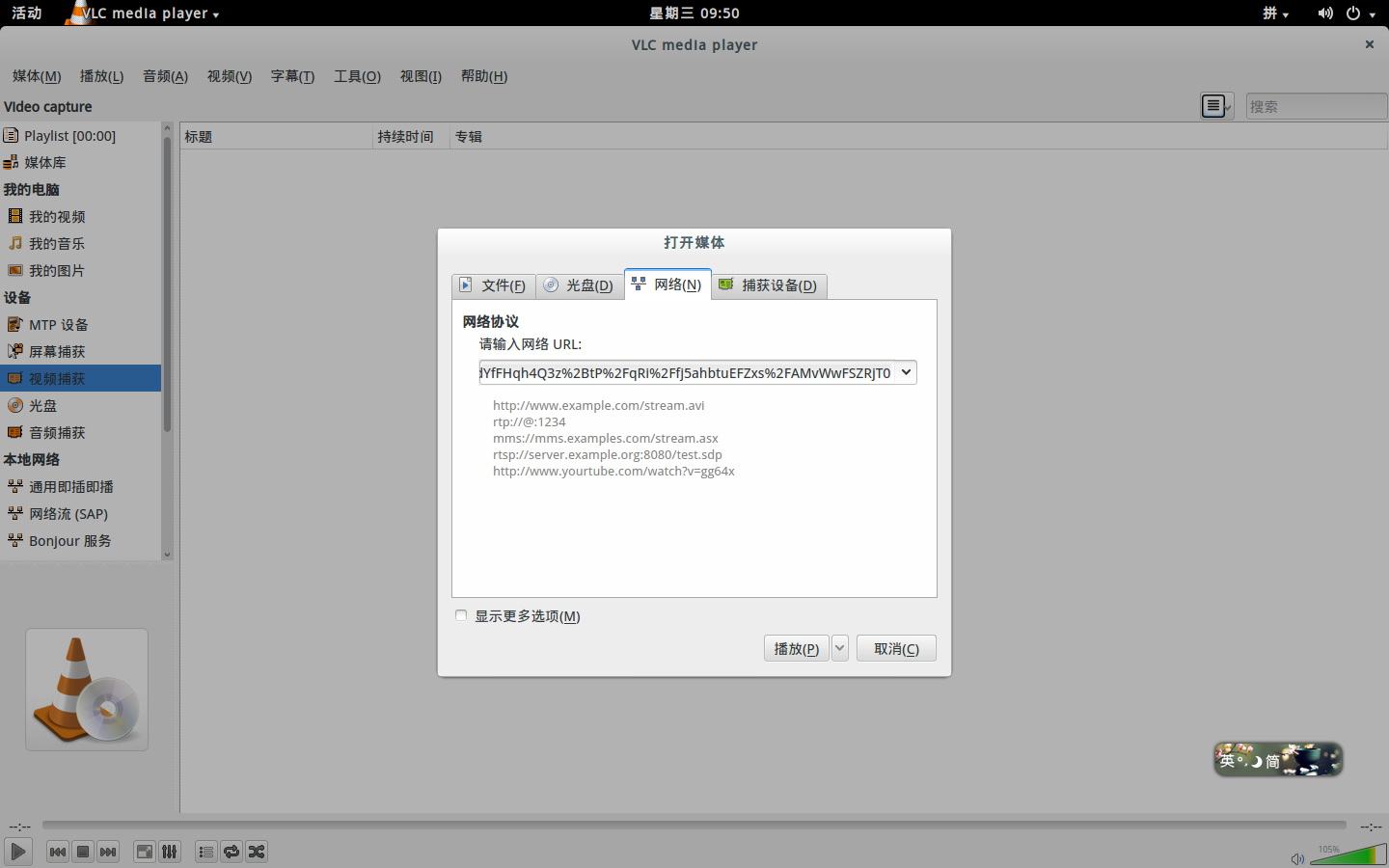Go to the previous media track icon

(58, 852)
